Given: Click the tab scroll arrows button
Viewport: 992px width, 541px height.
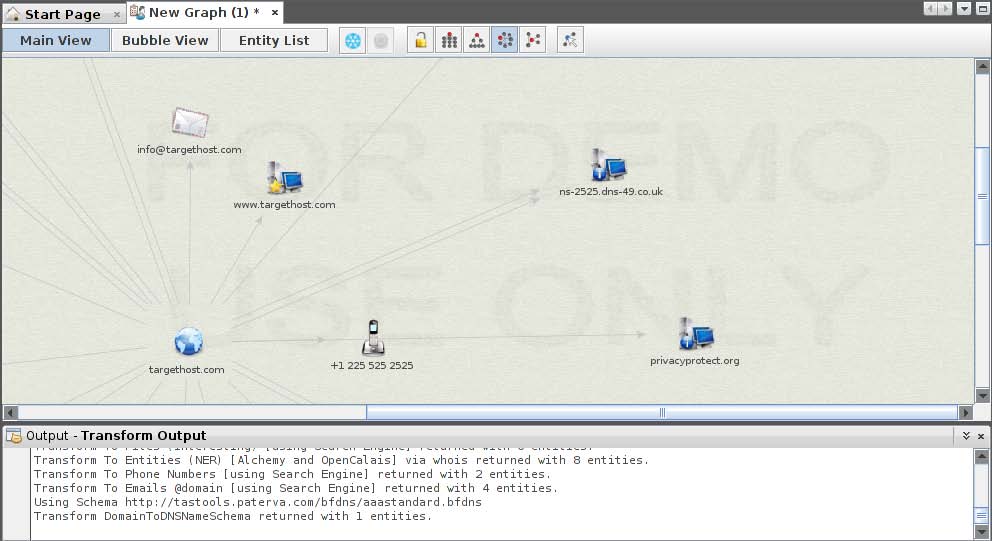Looking at the screenshot, I should click(x=939, y=9).
